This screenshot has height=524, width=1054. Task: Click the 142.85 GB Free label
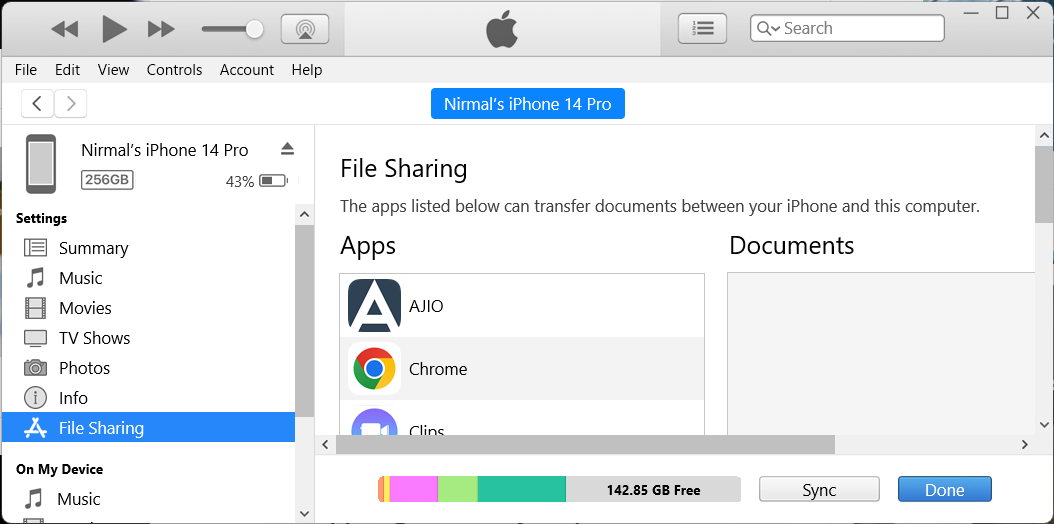click(x=653, y=490)
